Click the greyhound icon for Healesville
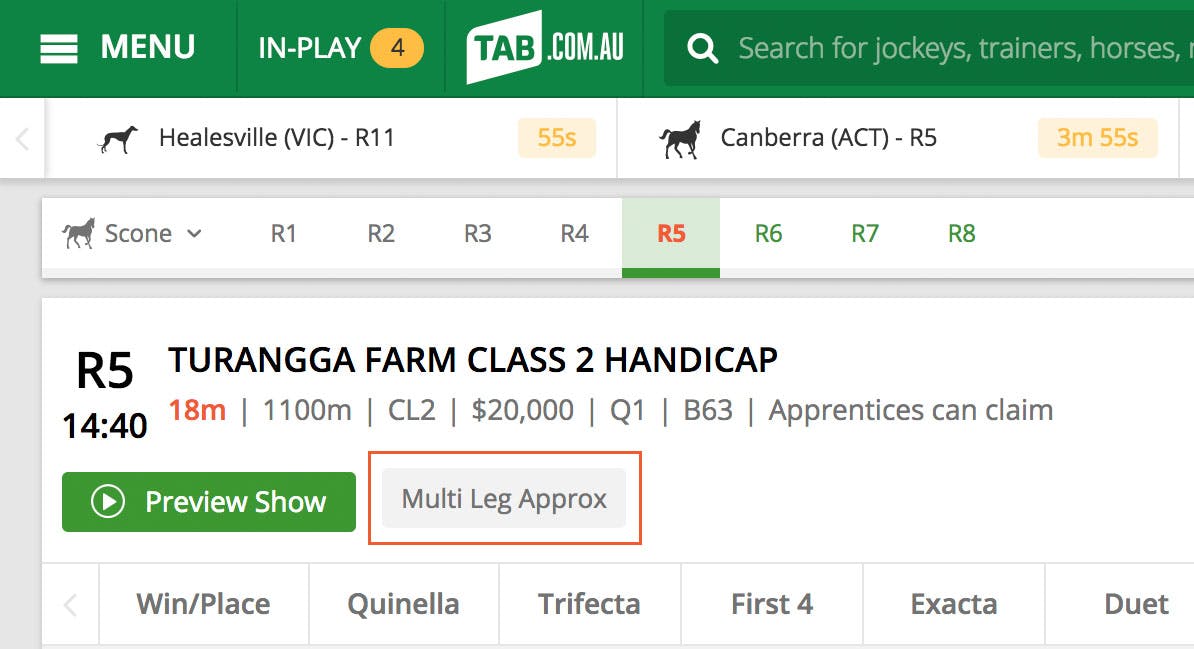 tap(118, 138)
